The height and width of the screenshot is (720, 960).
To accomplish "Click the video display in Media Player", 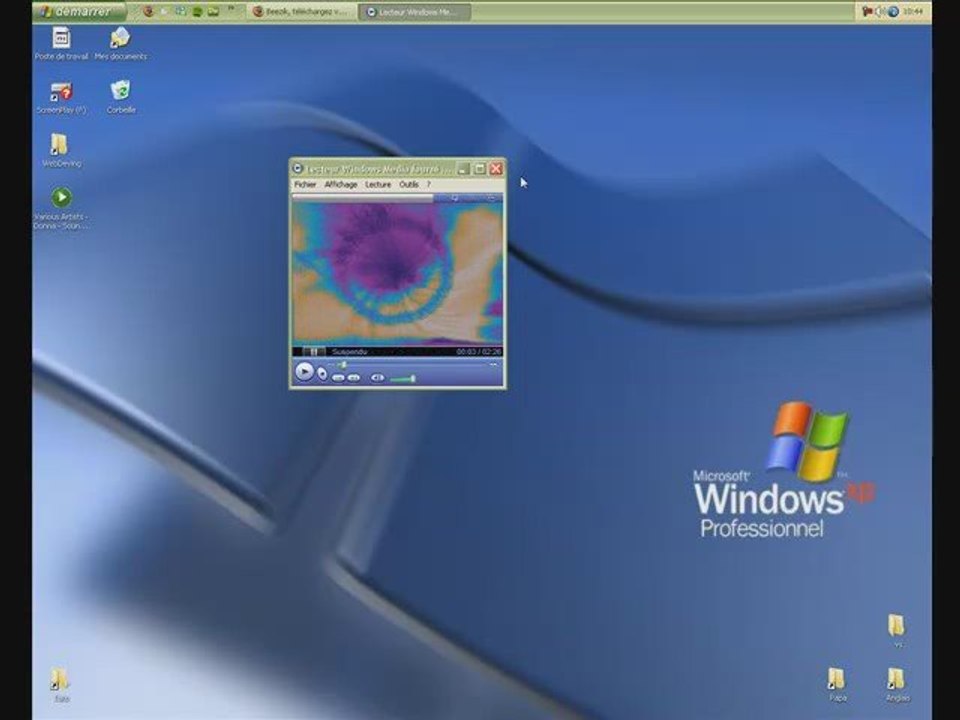I will [397, 273].
